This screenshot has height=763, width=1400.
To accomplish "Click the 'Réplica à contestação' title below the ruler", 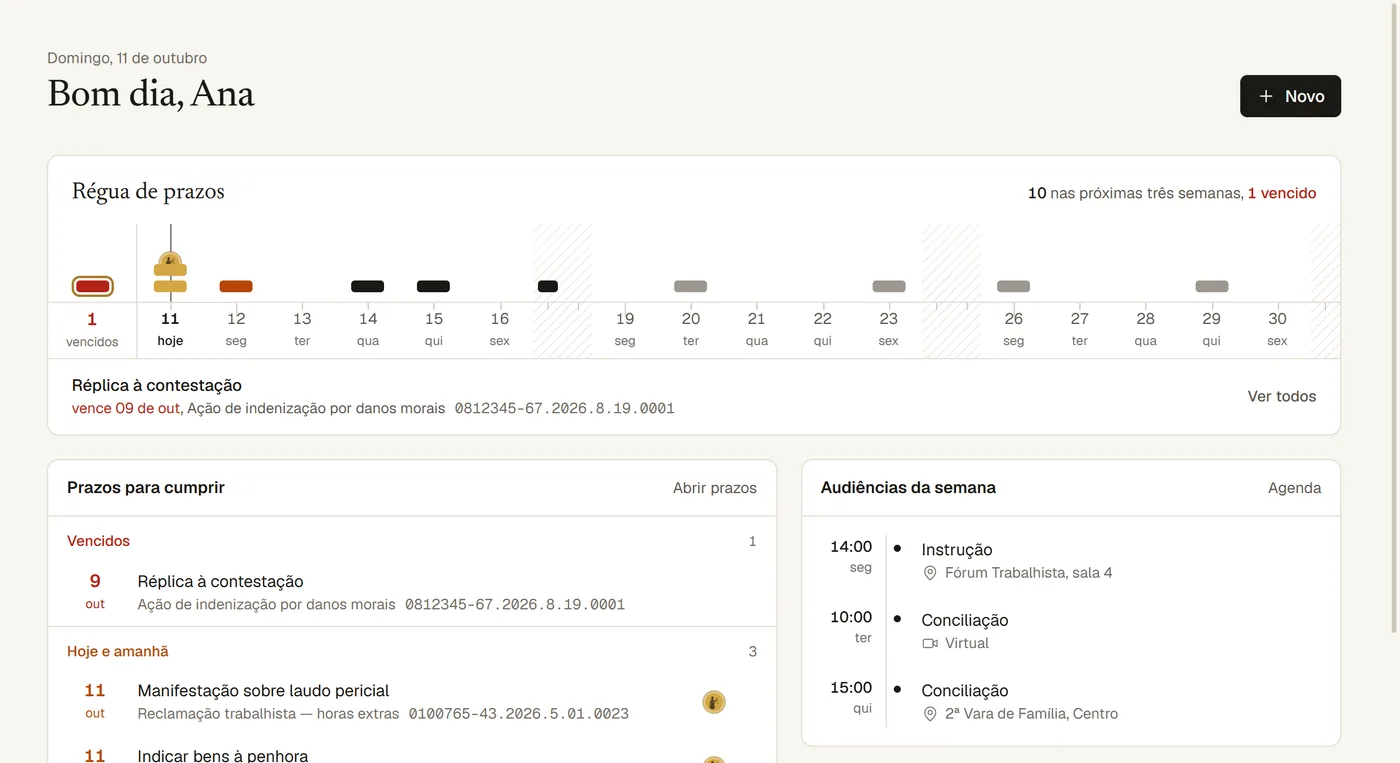I will [x=157, y=385].
